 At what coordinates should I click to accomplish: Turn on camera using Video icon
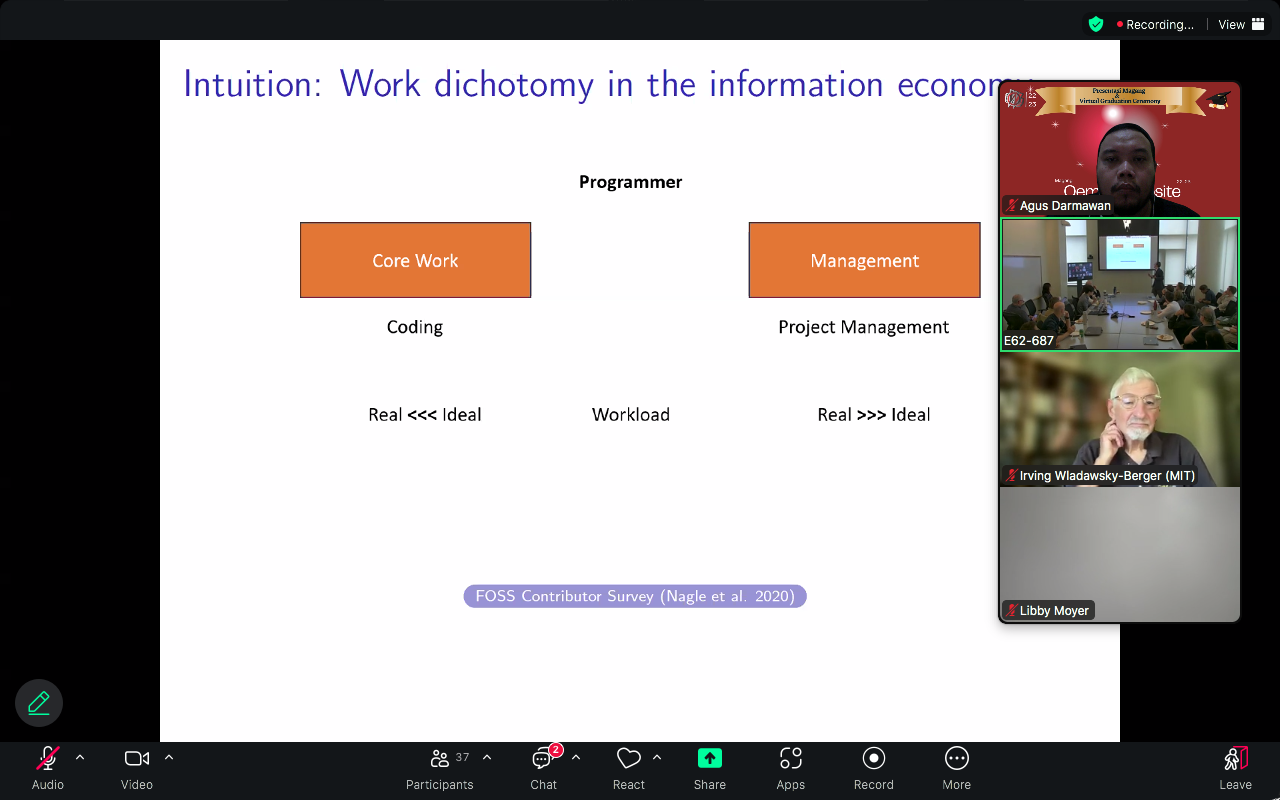[137, 759]
